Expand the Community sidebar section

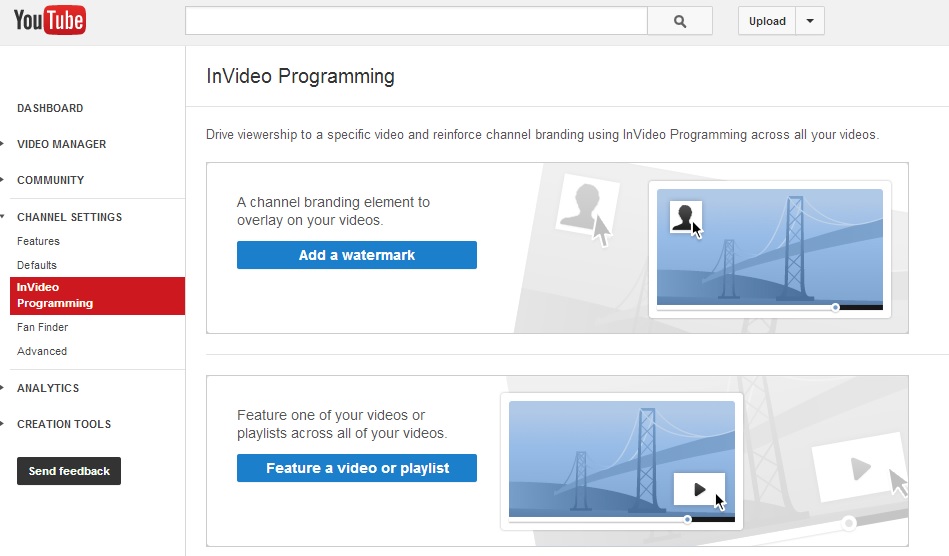50,180
